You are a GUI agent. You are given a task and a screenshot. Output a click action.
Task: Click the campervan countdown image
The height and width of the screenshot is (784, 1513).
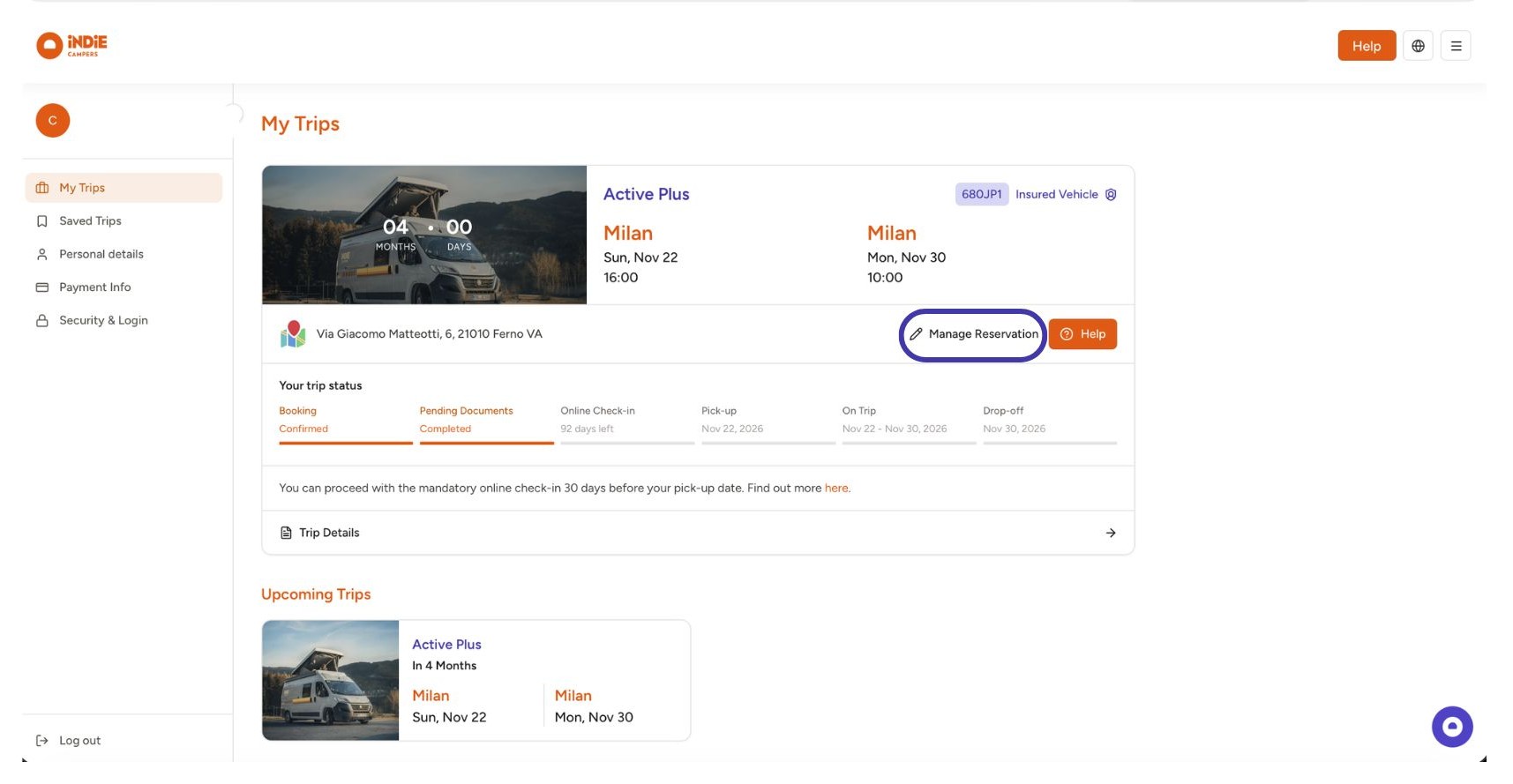click(x=424, y=235)
